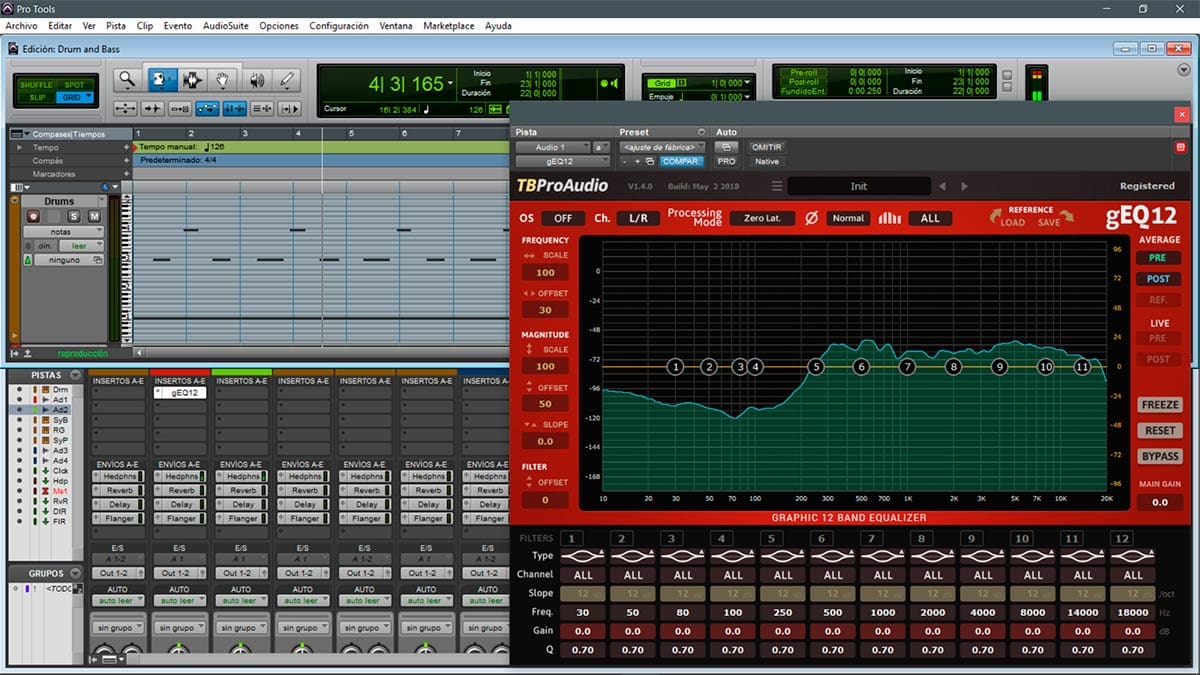This screenshot has height=675, width=1200.
Task: Click filter 1 bell type icon
Action: (x=583, y=556)
